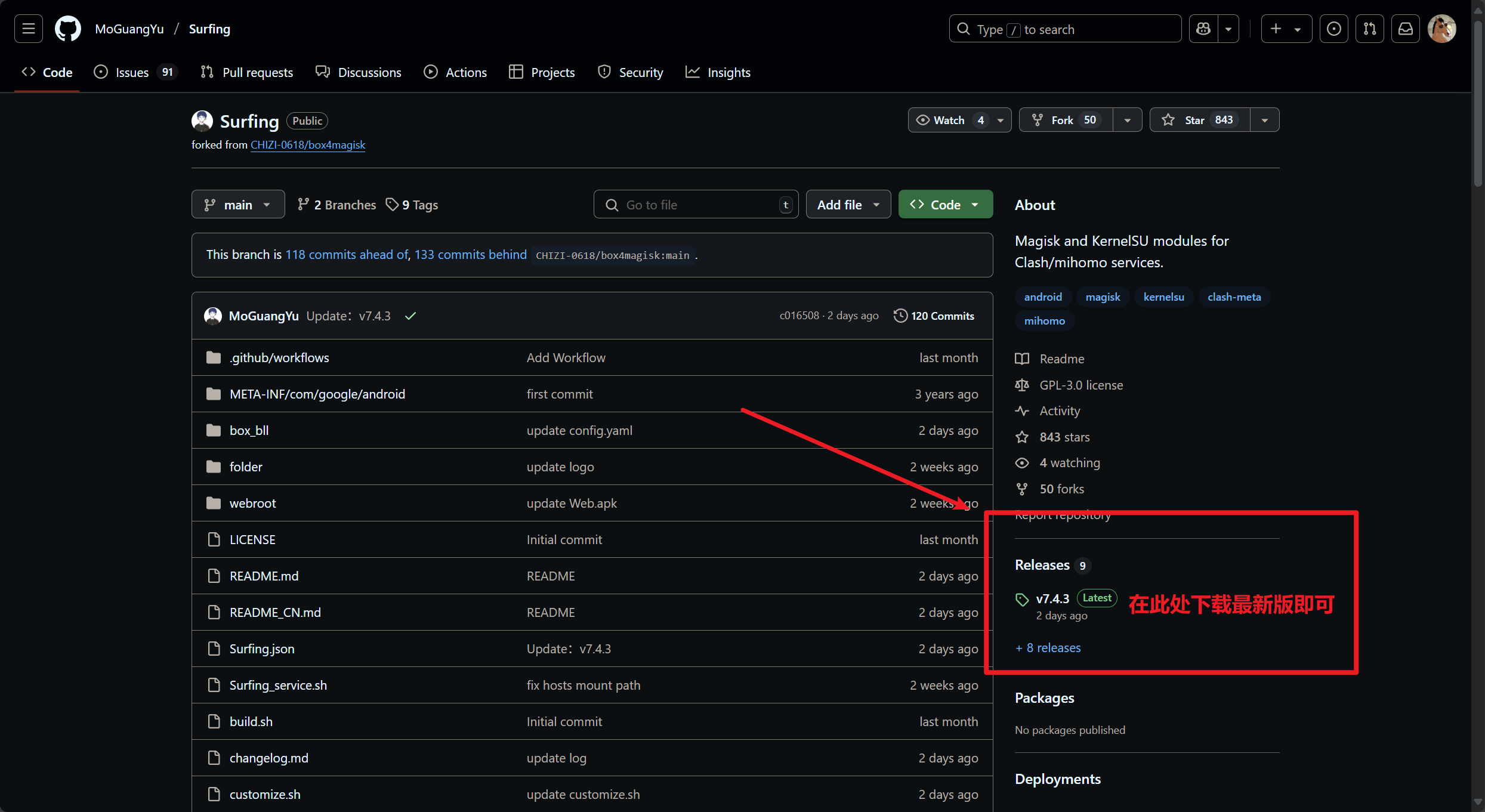Open the commit history clock icon
This screenshot has height=812, width=1485.
(900, 316)
